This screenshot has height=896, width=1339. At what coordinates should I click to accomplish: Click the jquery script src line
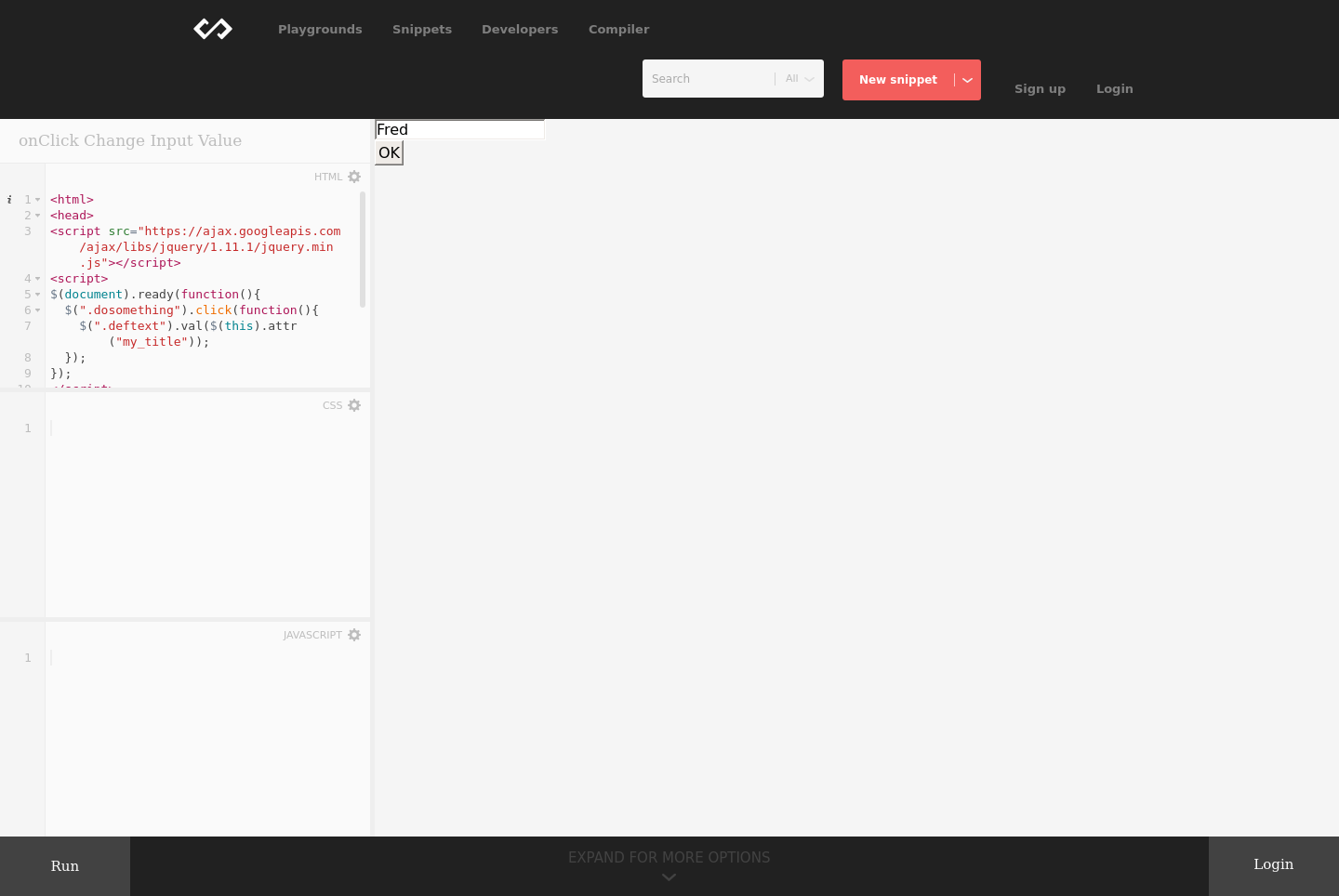(x=195, y=247)
